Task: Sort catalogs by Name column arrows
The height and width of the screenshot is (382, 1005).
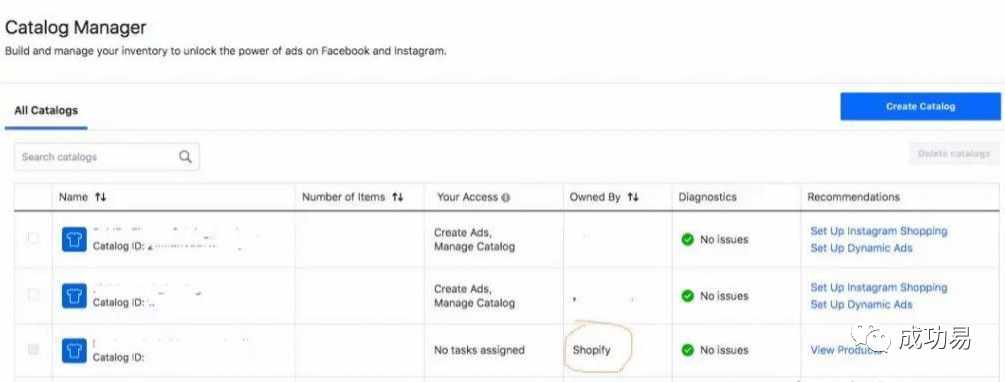Action: (x=101, y=197)
